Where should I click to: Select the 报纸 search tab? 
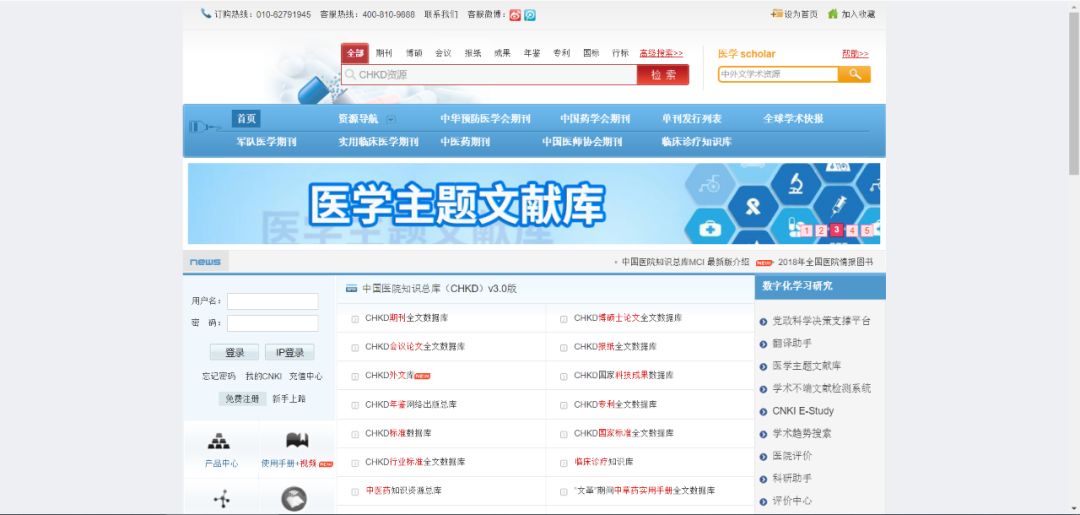pos(472,54)
